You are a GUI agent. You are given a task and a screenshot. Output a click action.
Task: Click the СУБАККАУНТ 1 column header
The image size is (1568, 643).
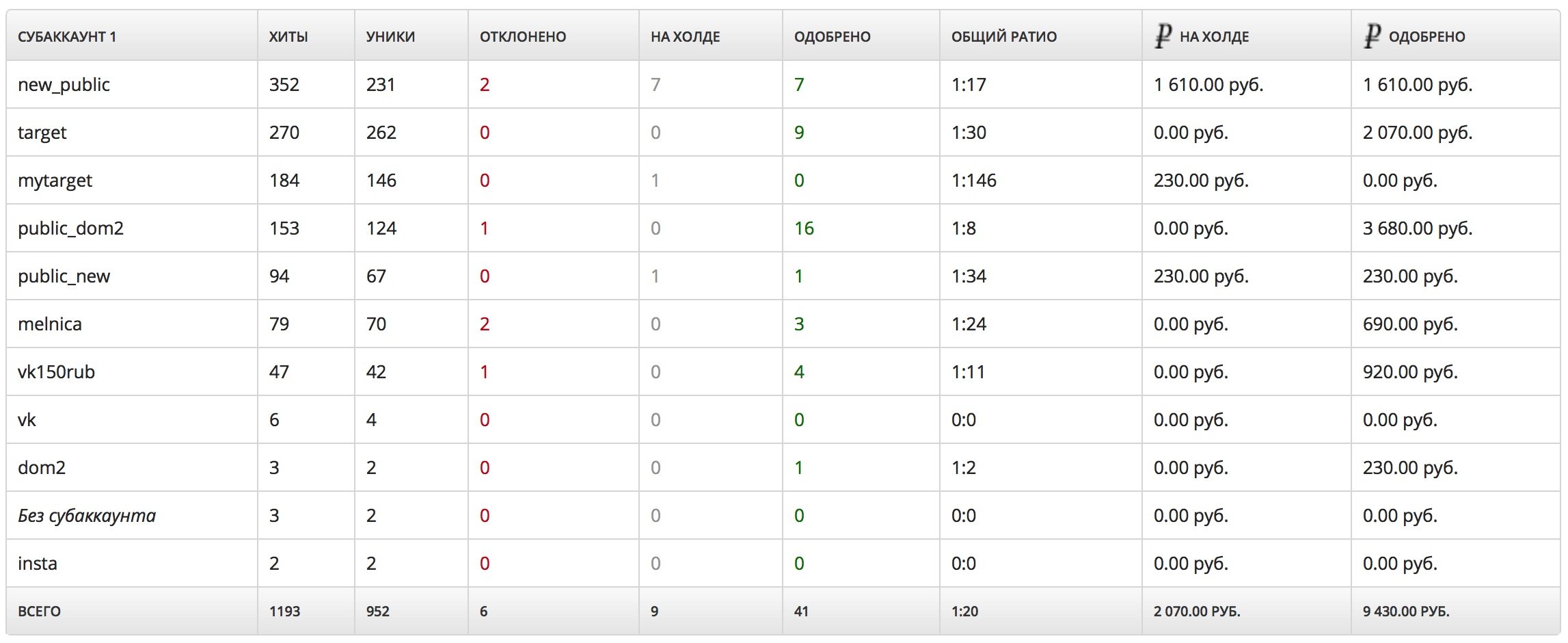(67, 37)
